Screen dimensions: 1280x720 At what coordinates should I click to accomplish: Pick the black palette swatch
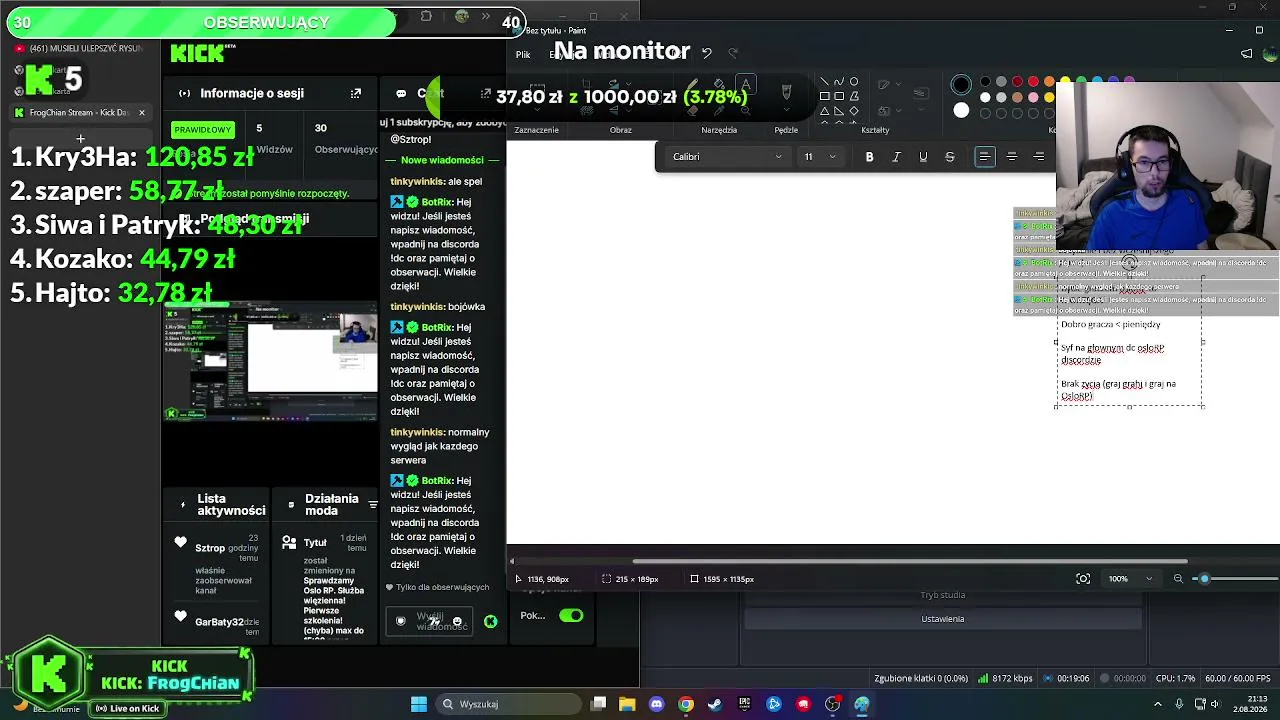point(985,82)
